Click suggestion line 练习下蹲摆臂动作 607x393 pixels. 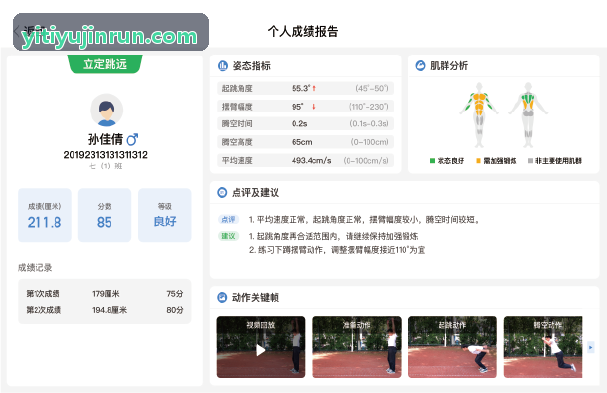click(337, 250)
